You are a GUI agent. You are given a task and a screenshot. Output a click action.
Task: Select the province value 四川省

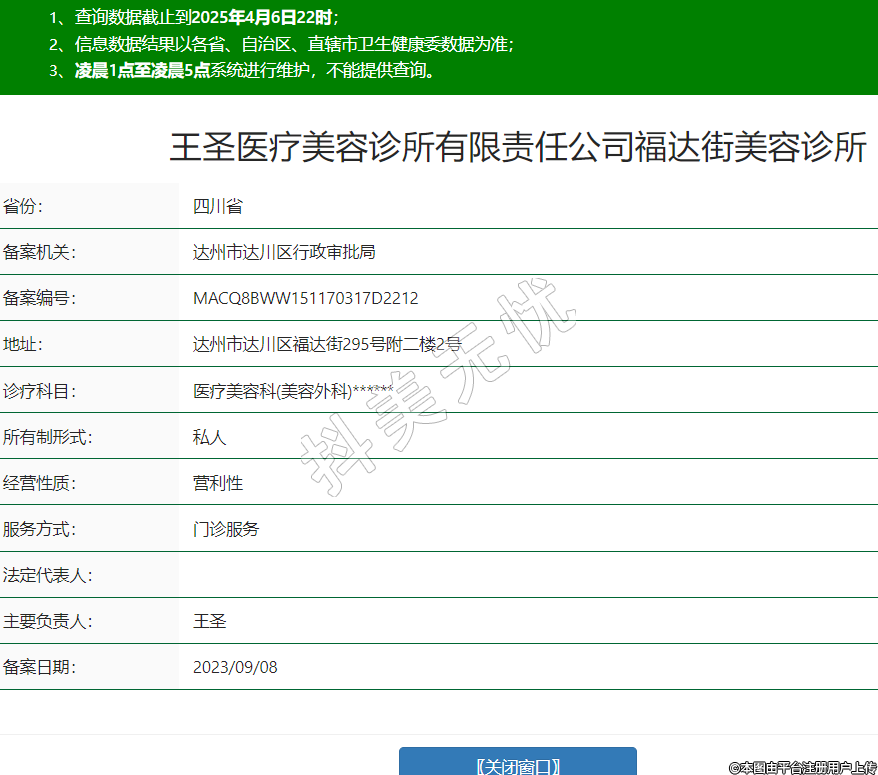pos(217,207)
